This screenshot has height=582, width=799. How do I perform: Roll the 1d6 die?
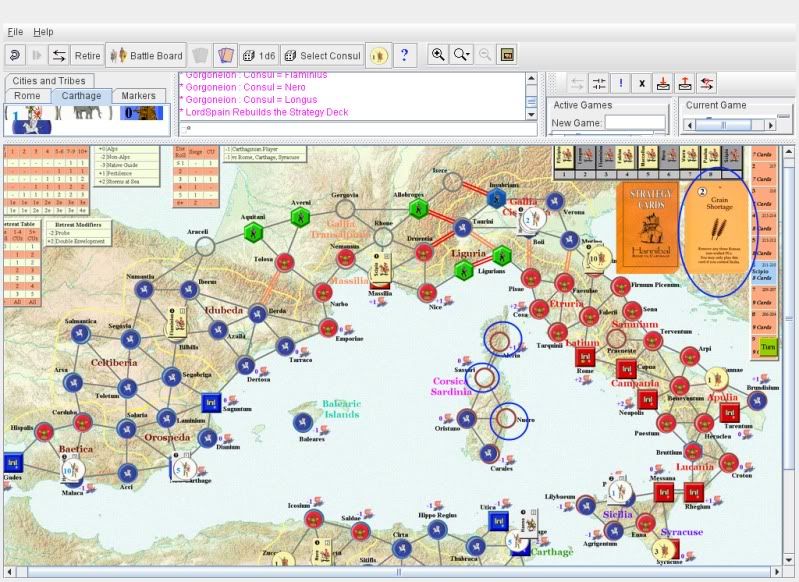click(x=259, y=55)
